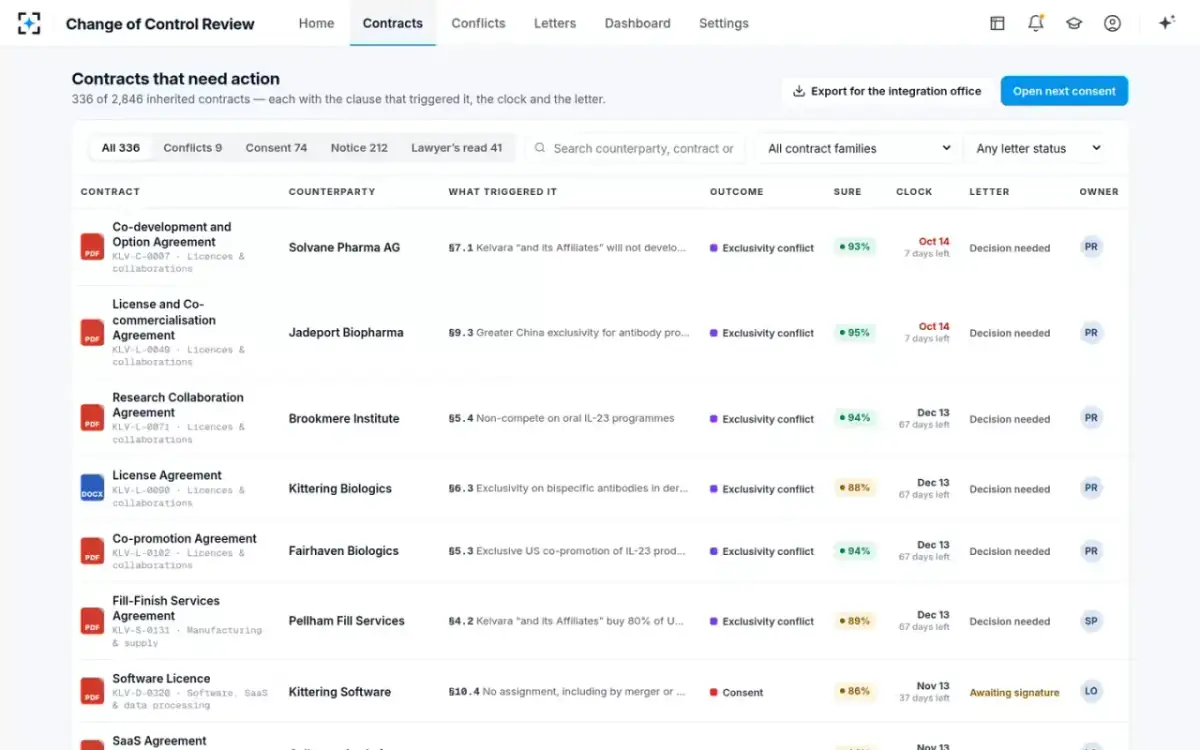Click the Consent outcome for Kittering Software

click(x=736, y=692)
